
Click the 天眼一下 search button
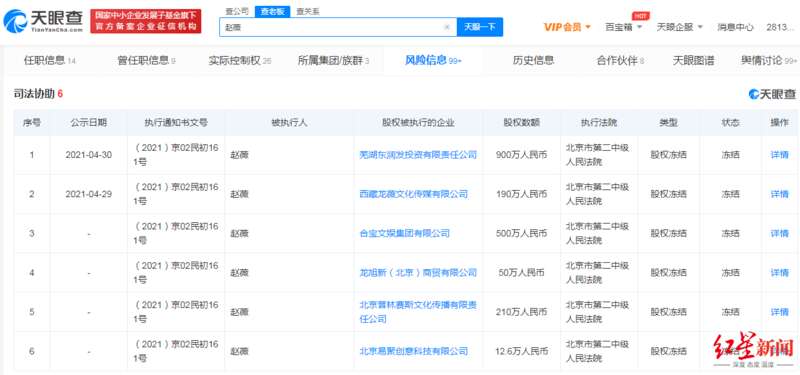click(x=480, y=27)
